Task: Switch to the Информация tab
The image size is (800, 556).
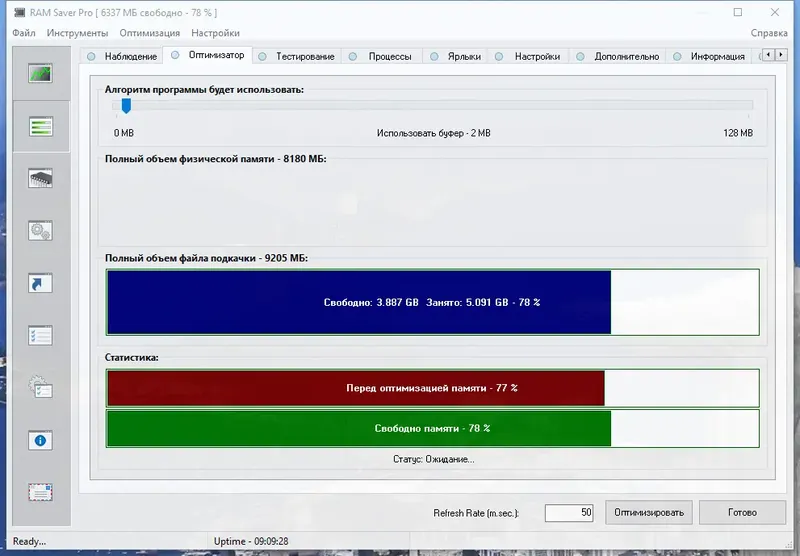Action: point(709,56)
